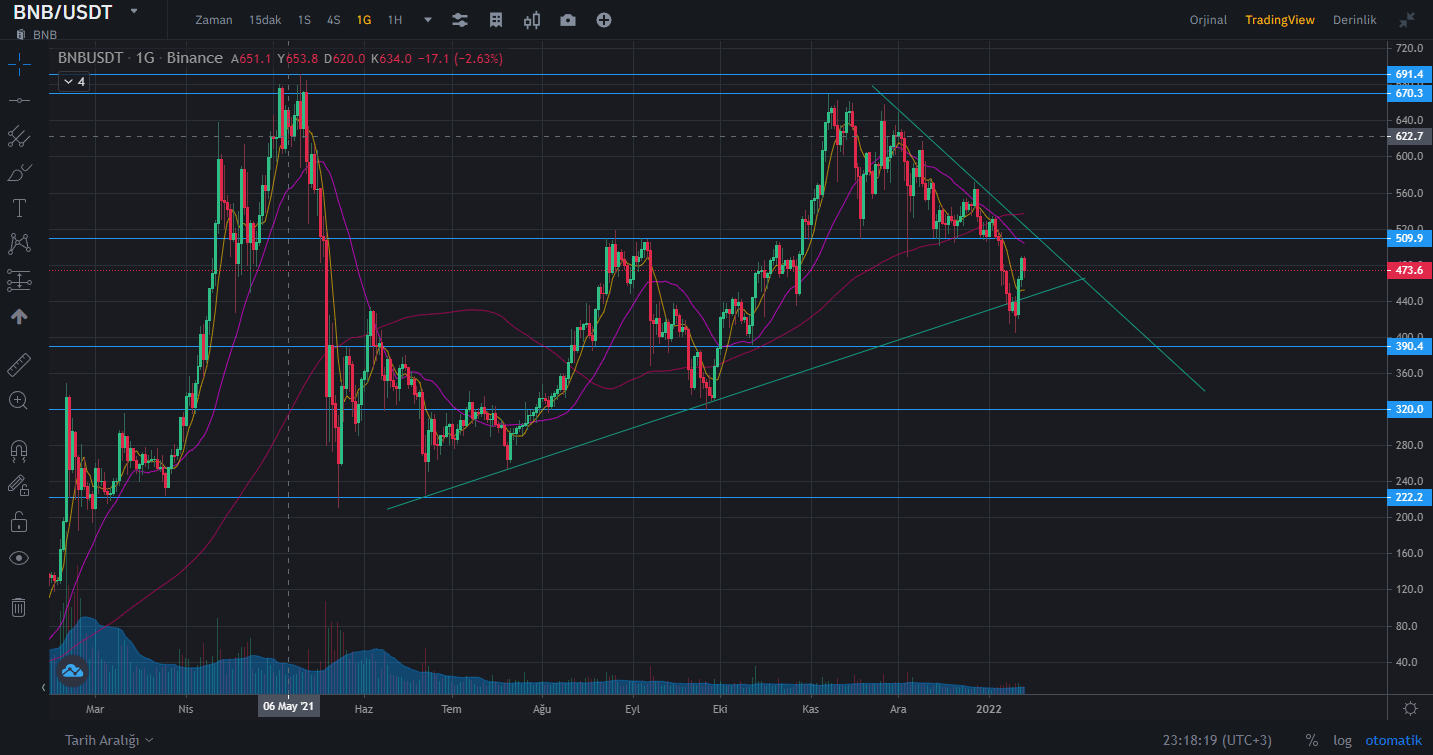Switch to the Orjinal tab
1433x755 pixels.
tap(1208, 19)
